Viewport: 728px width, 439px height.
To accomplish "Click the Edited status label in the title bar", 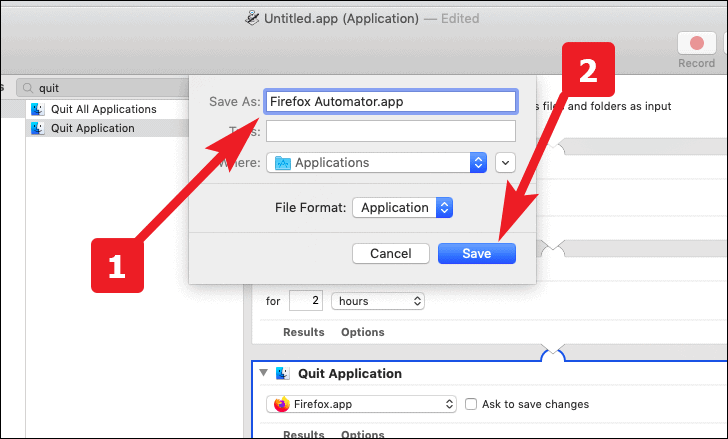I will coord(460,19).
